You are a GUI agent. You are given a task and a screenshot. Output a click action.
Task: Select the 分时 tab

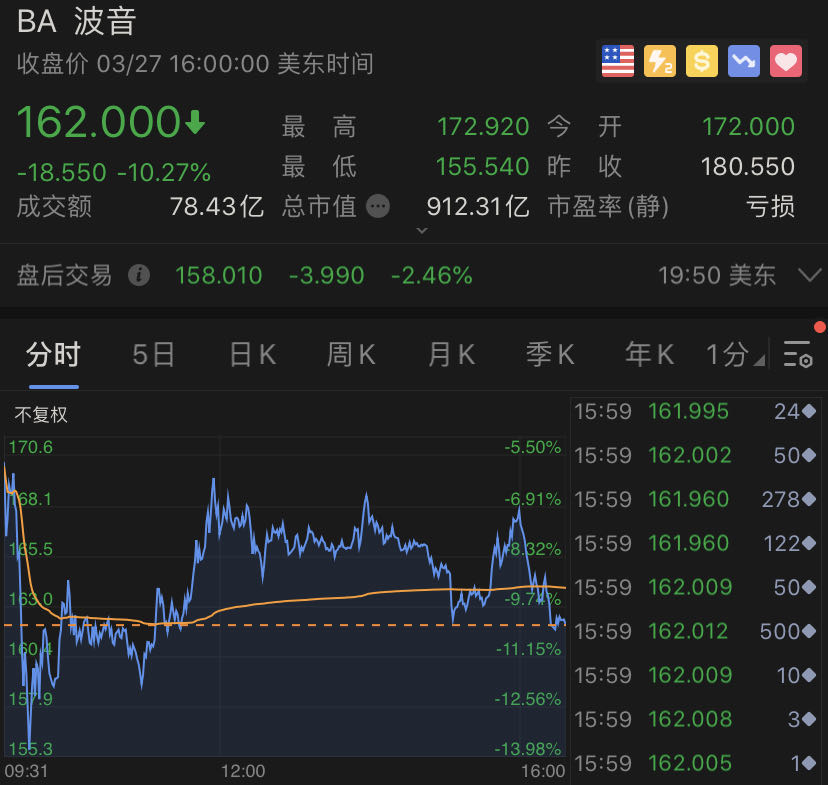[53, 354]
